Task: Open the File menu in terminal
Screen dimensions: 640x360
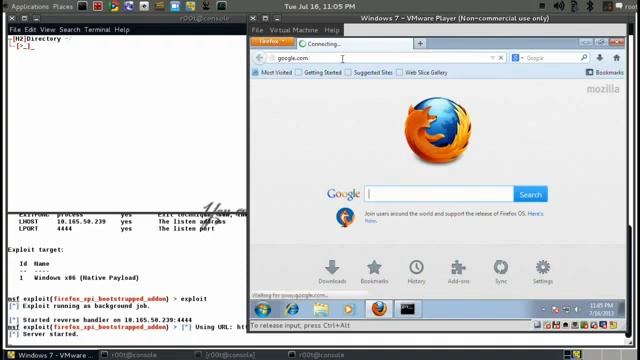Action: tap(15, 29)
